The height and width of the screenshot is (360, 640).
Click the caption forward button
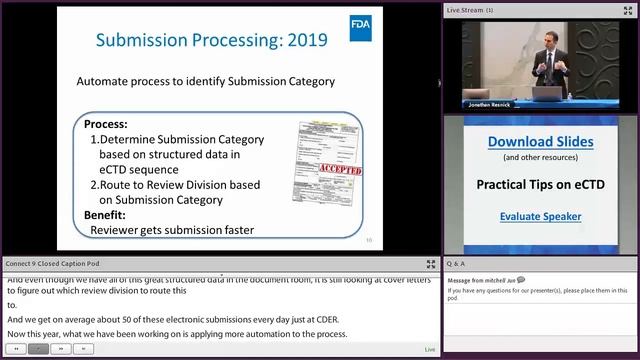coord(61,349)
